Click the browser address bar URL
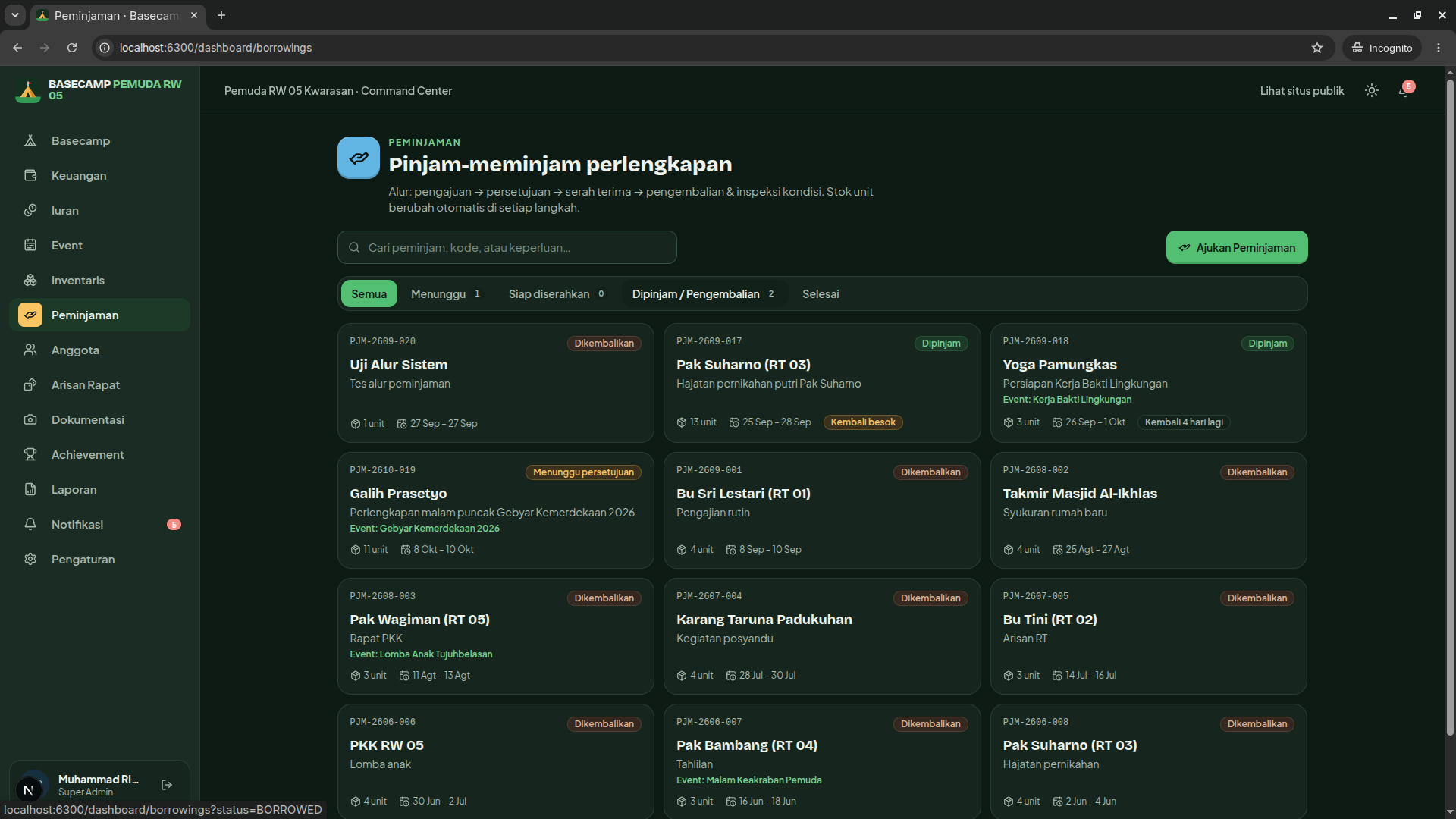1456x819 pixels. 215,48
